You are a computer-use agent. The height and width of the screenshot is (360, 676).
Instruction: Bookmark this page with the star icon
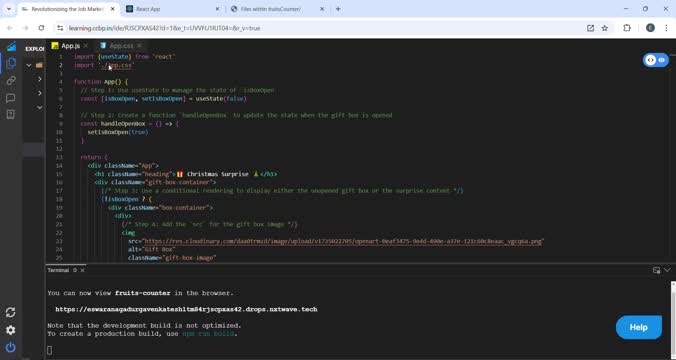(604, 28)
